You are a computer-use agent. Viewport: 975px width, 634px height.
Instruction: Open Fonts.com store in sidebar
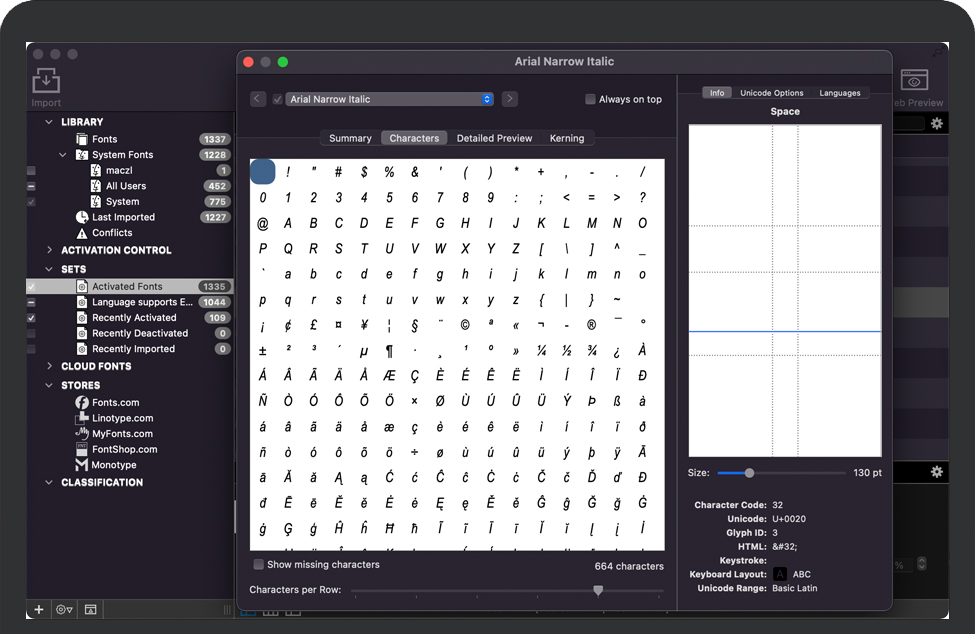coord(115,402)
